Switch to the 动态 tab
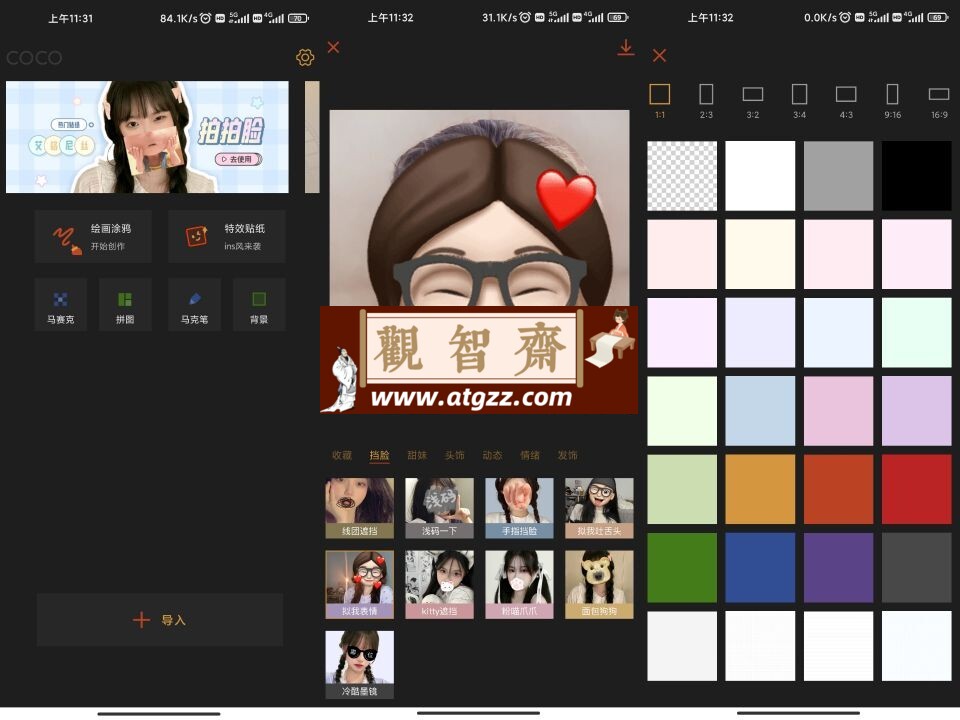The image size is (960, 720). [492, 455]
